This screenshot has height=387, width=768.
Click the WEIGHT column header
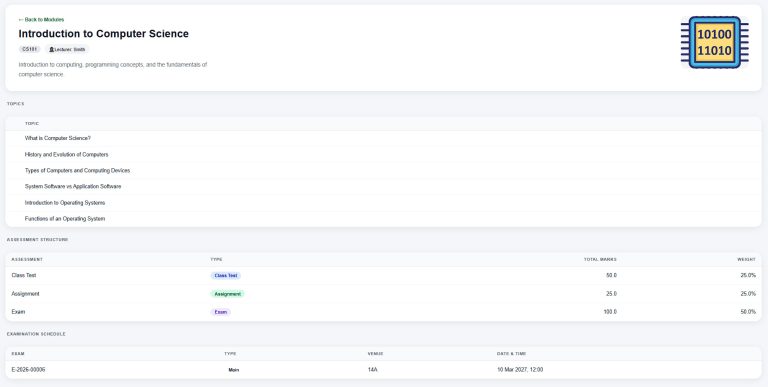[x=746, y=259]
